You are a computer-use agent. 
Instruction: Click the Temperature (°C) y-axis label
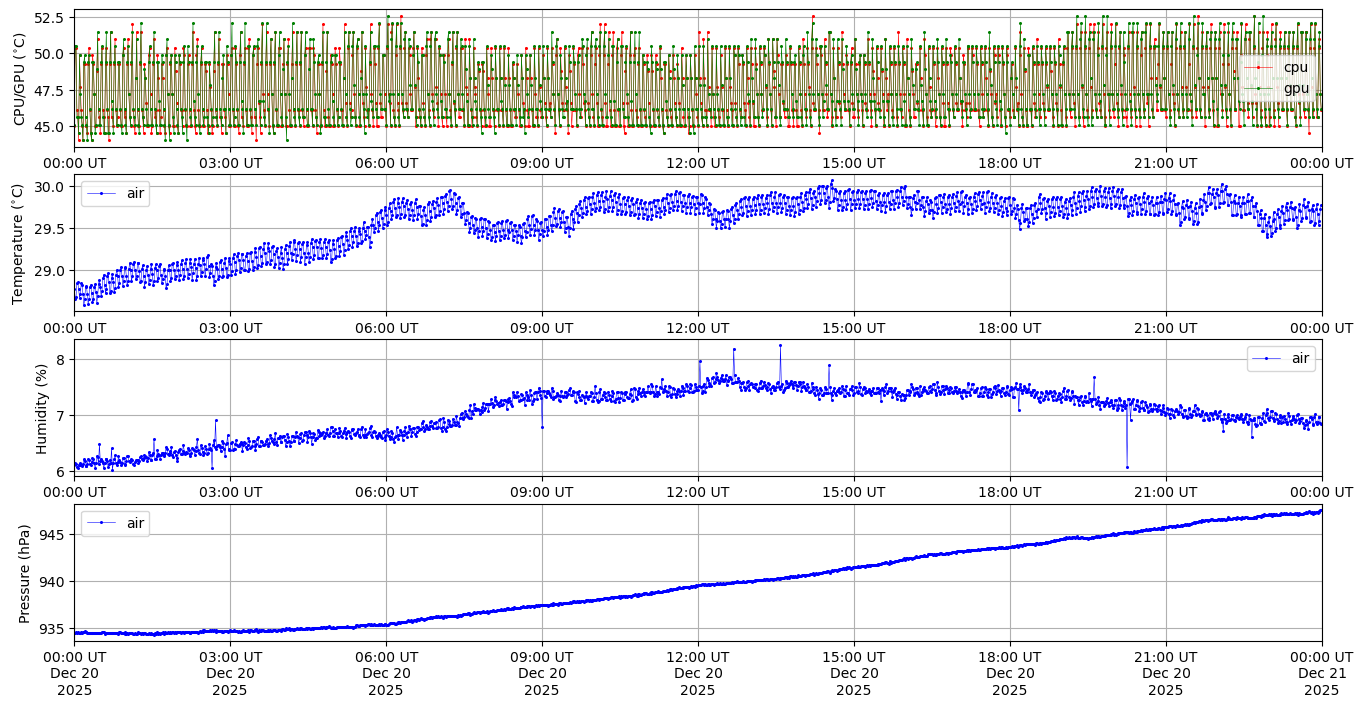18,244
